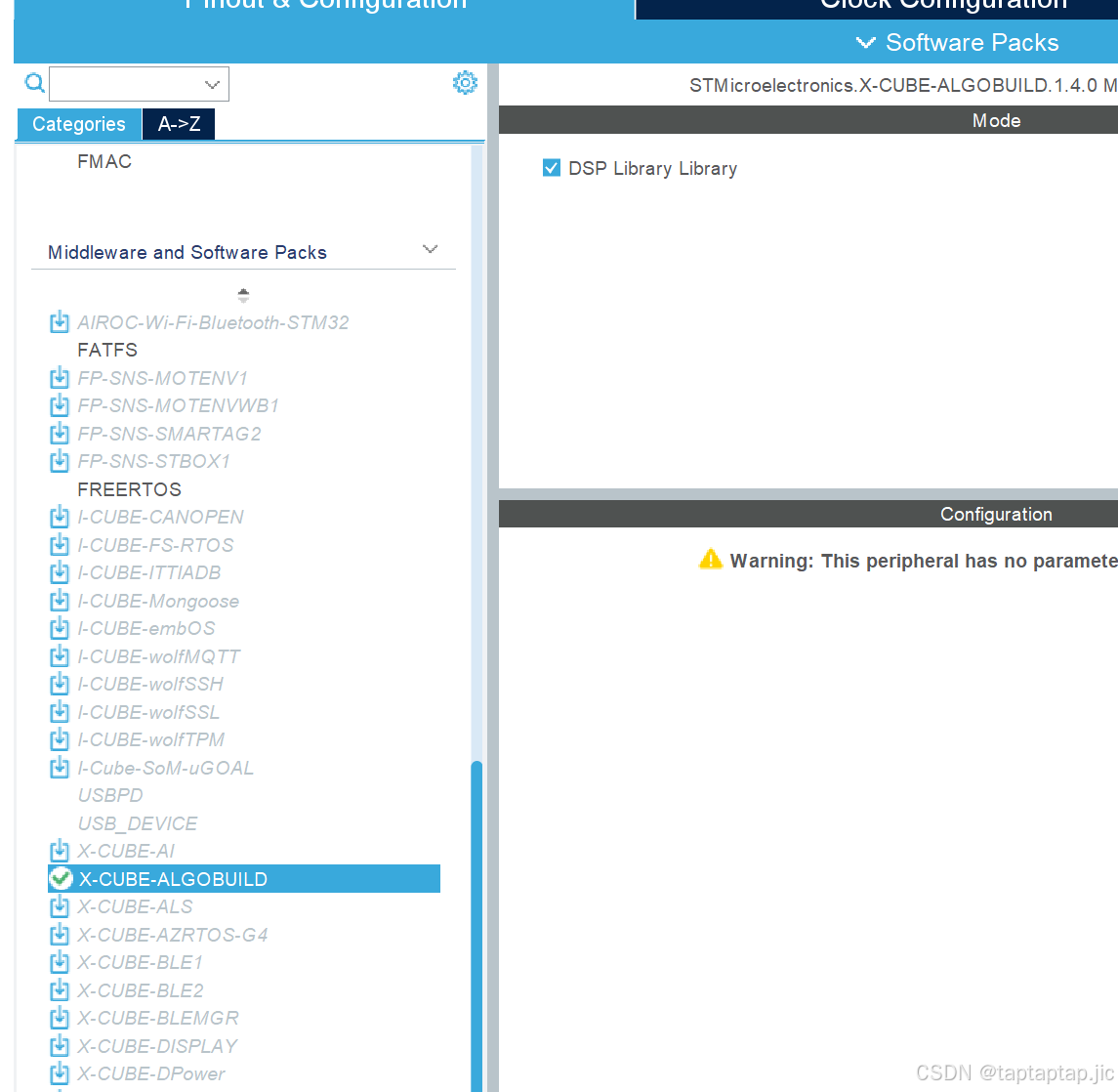Click download icon beside I-CUBE-Mongoose
Viewport: 1118px width, 1092px height.
tap(60, 601)
